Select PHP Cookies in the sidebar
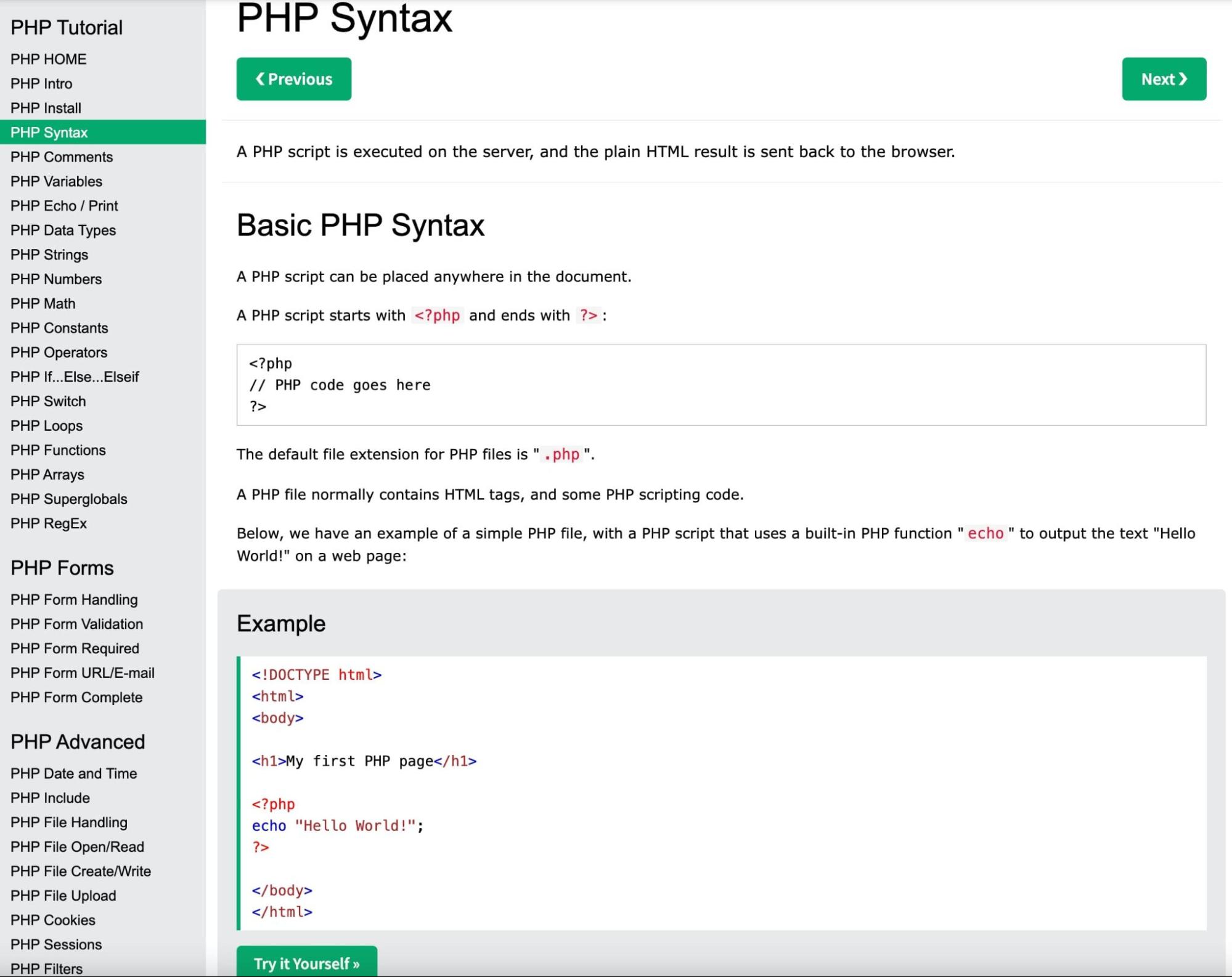This screenshot has width=1232, height=977. pyautogui.click(x=52, y=920)
